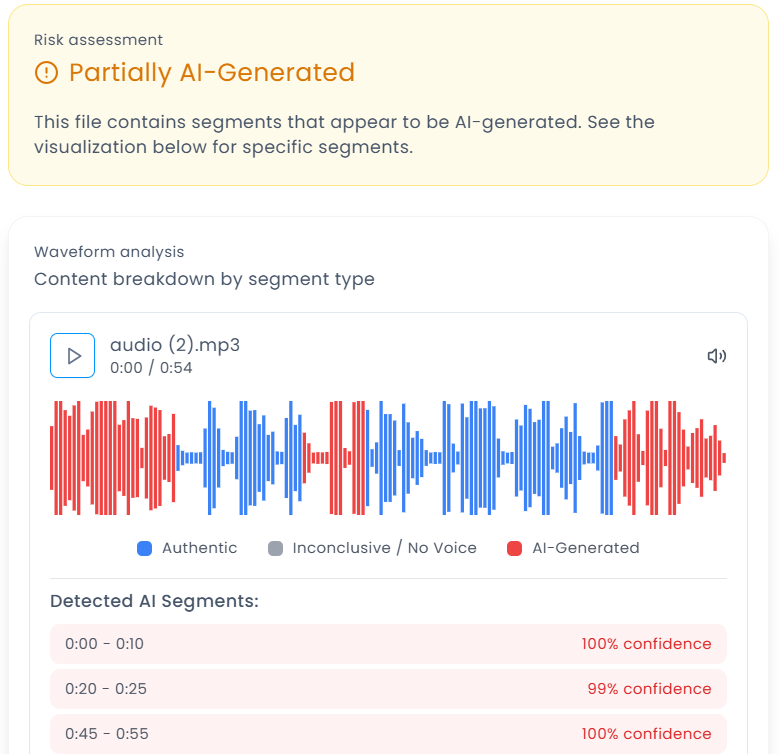779x754 pixels.
Task: Select the 0:45 - 0:55 segment timestamp
Action: (106, 734)
